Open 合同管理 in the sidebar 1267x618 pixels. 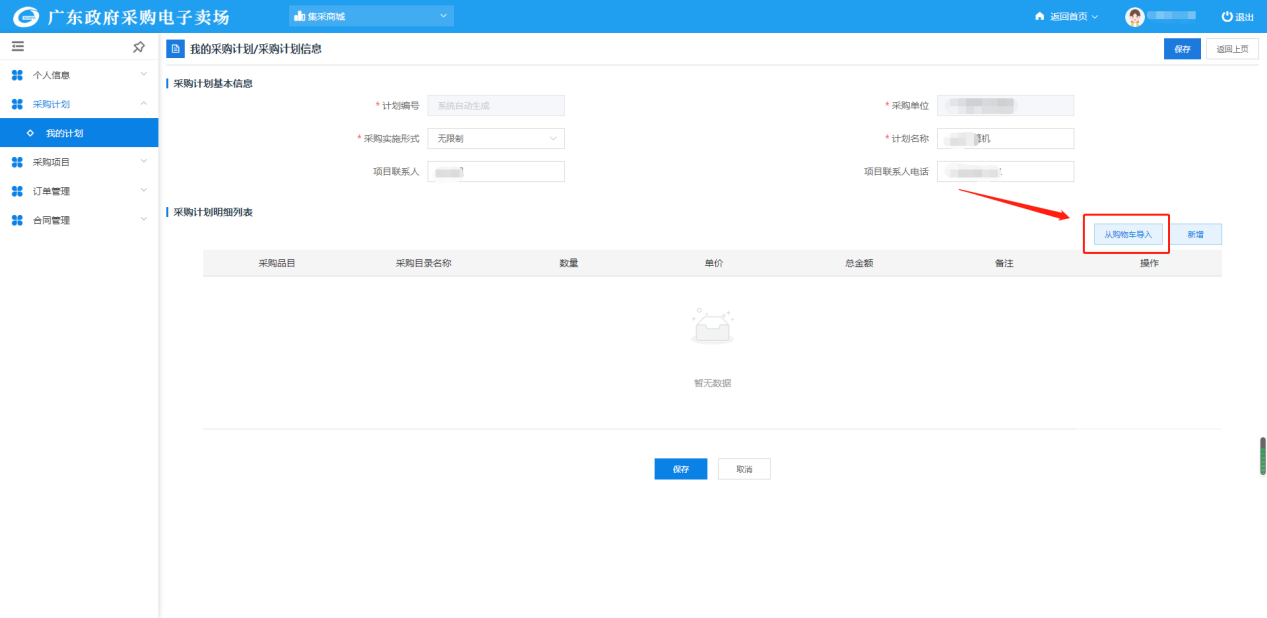(79, 220)
